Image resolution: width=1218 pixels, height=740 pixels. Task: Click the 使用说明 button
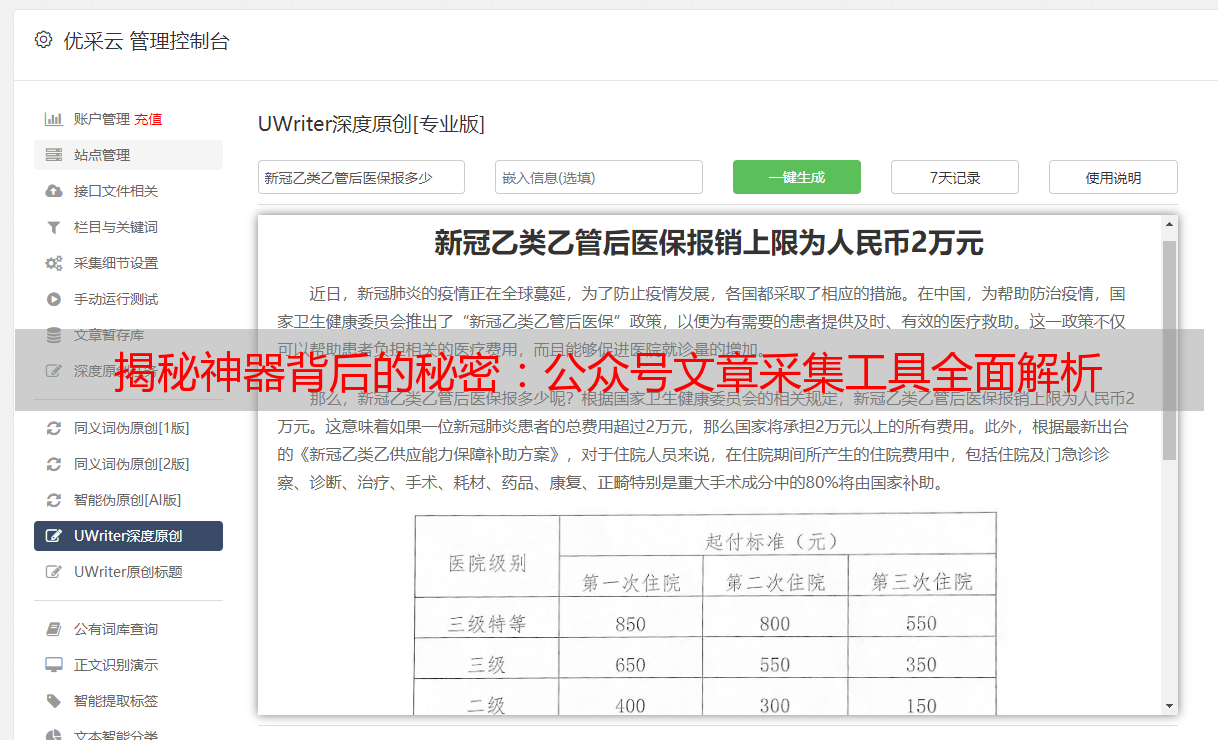[1113, 177]
